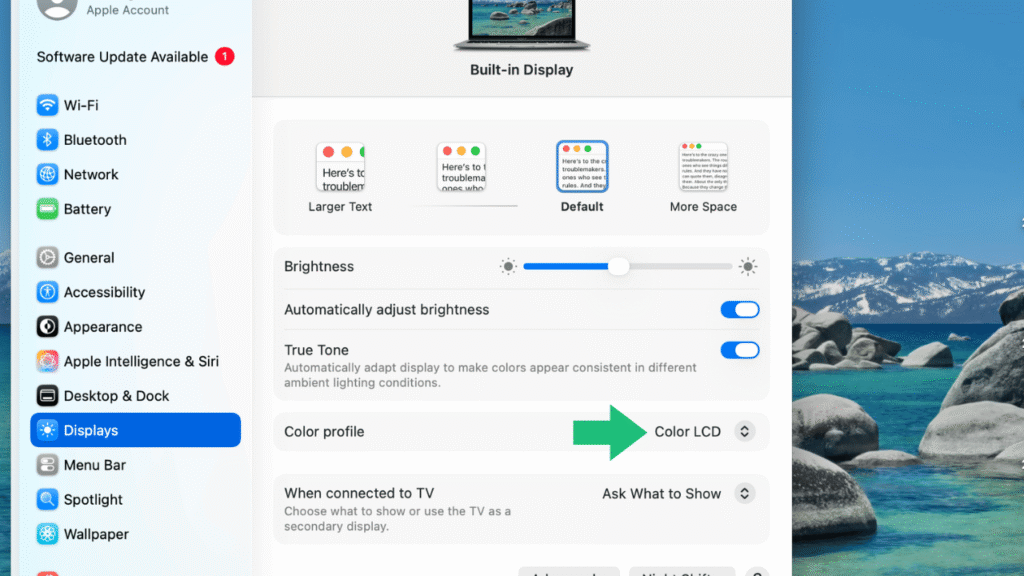
Task: Click the Accessibility icon
Action: pyautogui.click(x=47, y=292)
